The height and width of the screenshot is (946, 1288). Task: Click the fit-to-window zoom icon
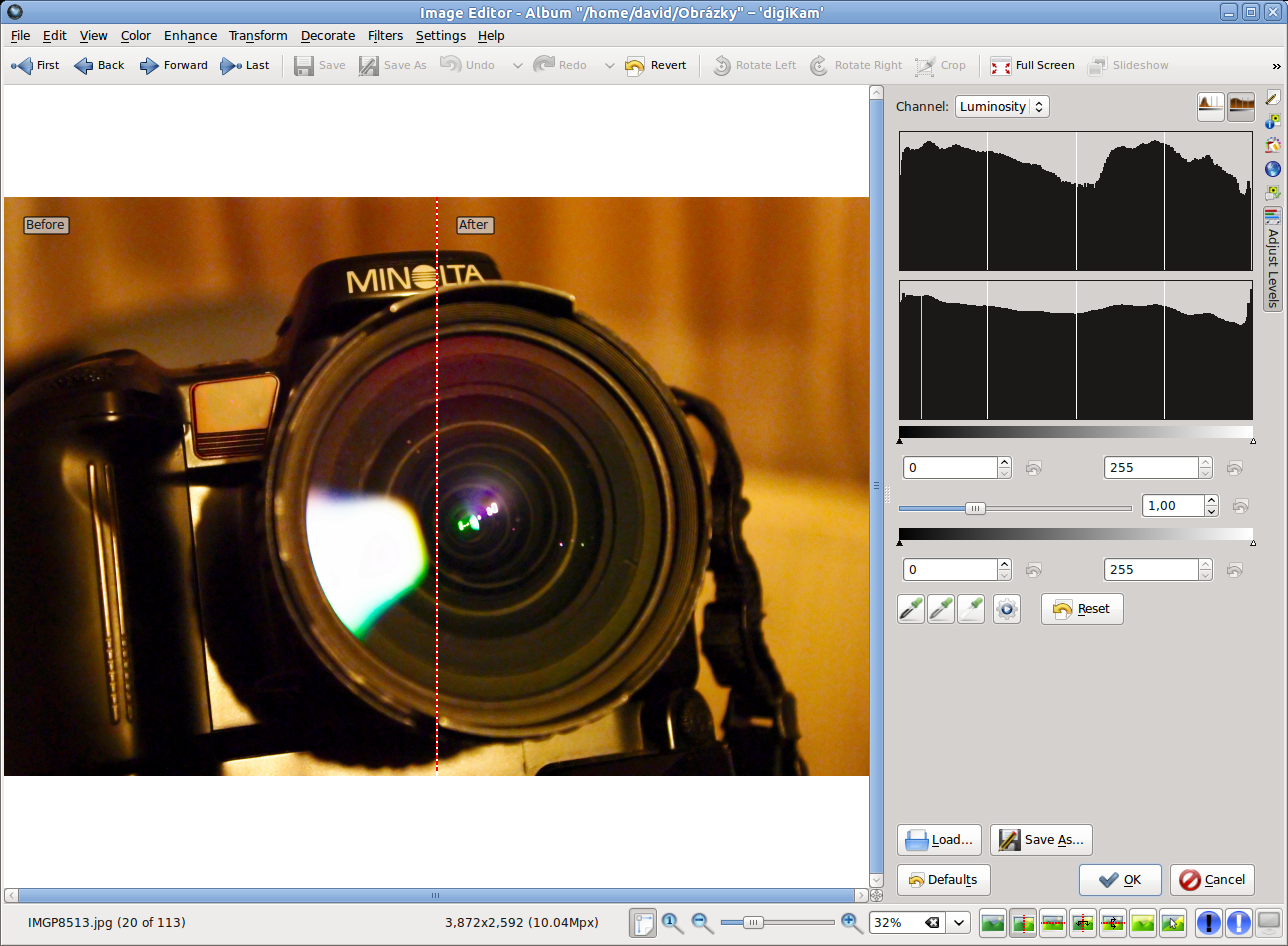[x=642, y=922]
